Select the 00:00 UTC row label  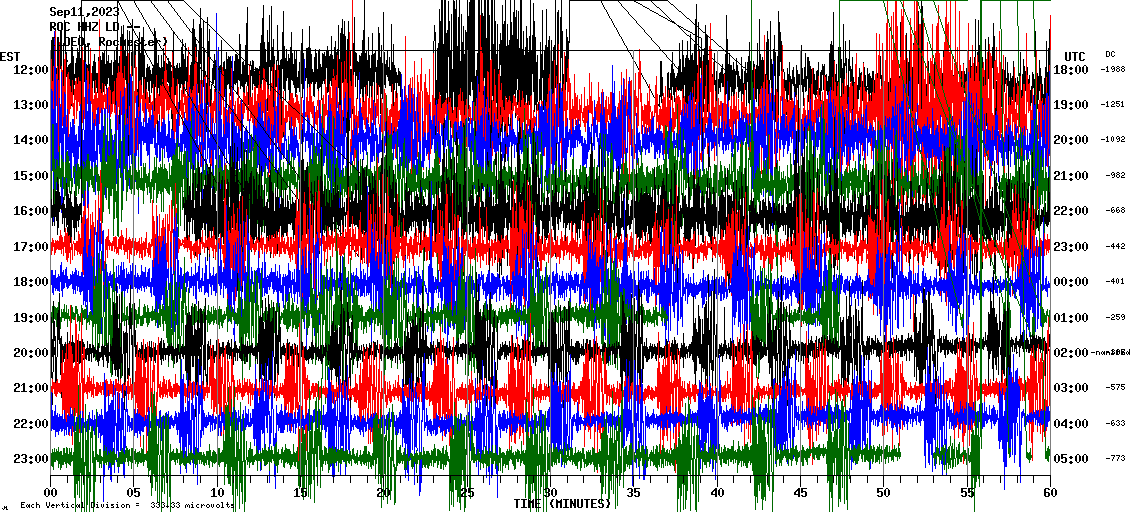1070,282
